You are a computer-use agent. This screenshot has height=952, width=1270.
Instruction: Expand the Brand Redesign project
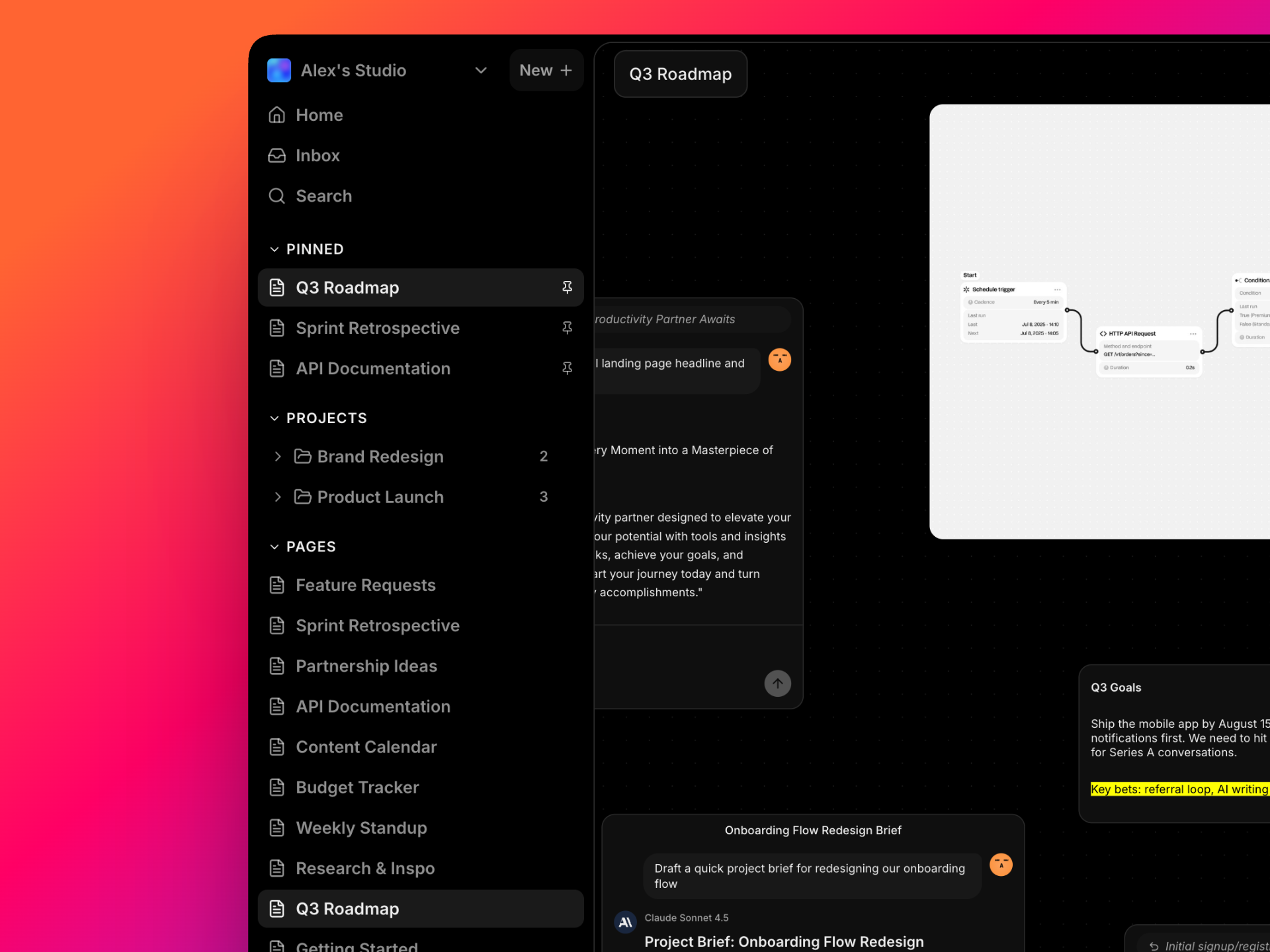[278, 456]
